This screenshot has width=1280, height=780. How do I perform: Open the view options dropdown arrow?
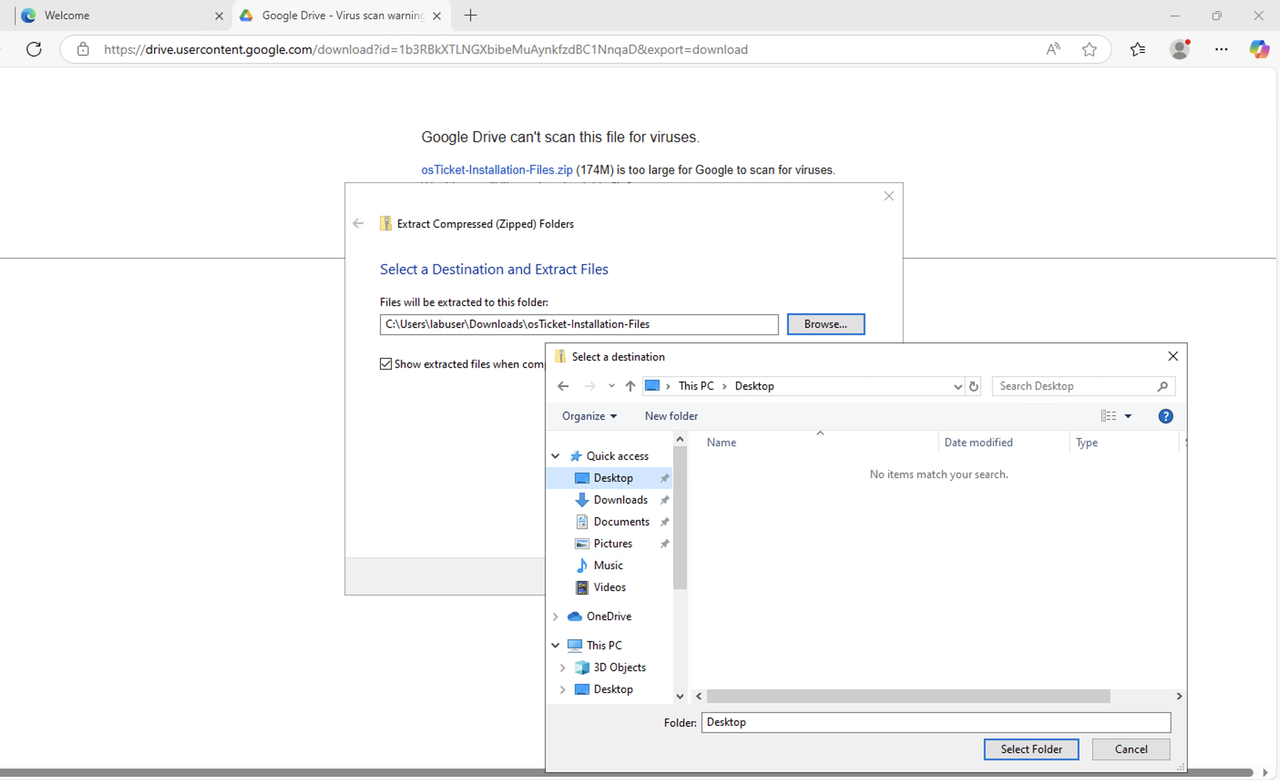tap(1128, 416)
